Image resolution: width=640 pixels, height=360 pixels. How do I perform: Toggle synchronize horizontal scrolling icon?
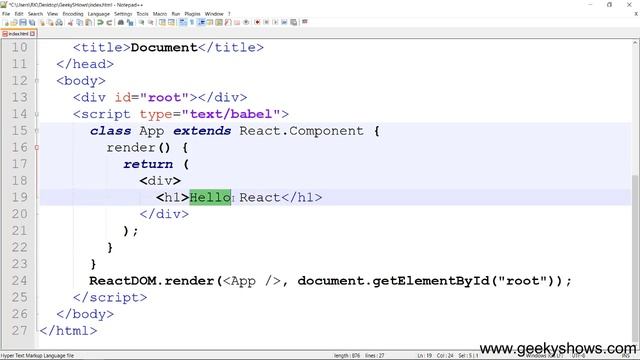(171, 22)
